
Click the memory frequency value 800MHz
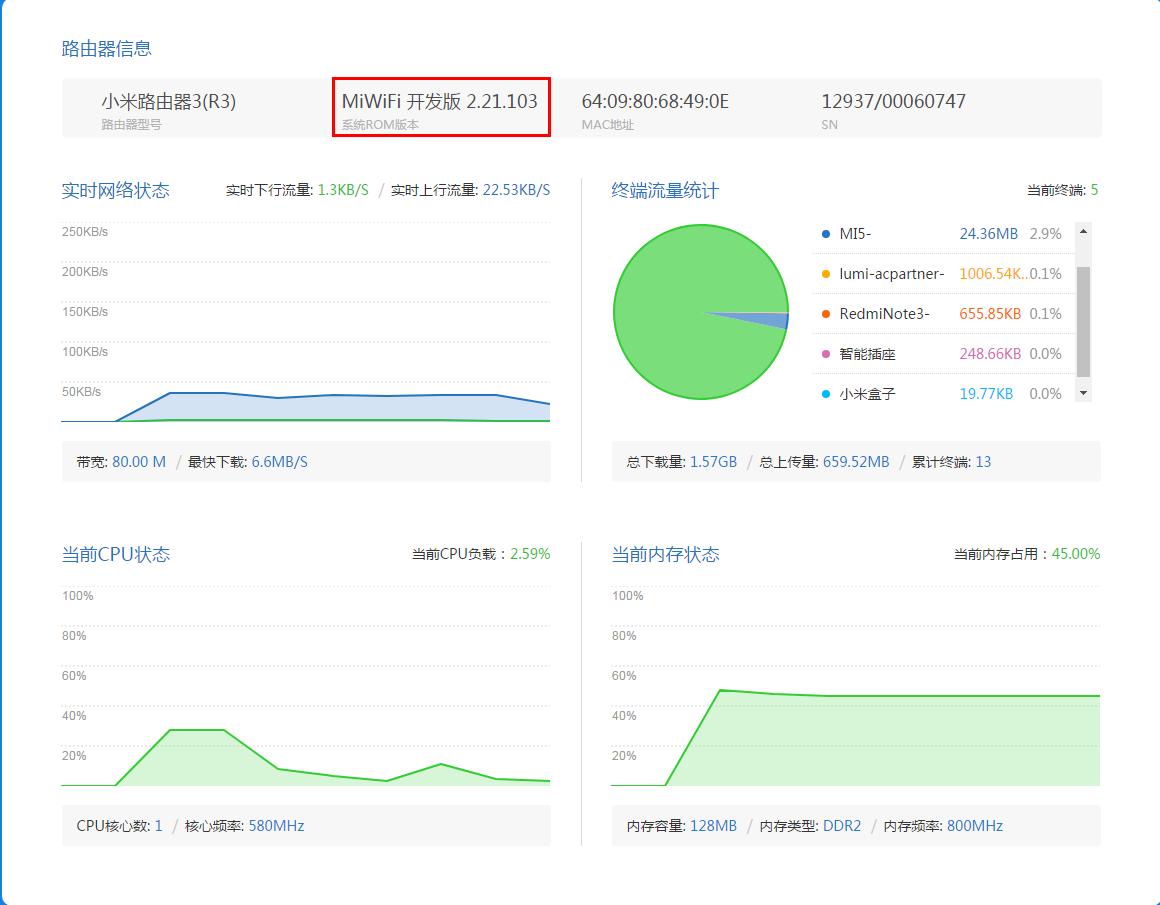pyautogui.click(x=974, y=826)
